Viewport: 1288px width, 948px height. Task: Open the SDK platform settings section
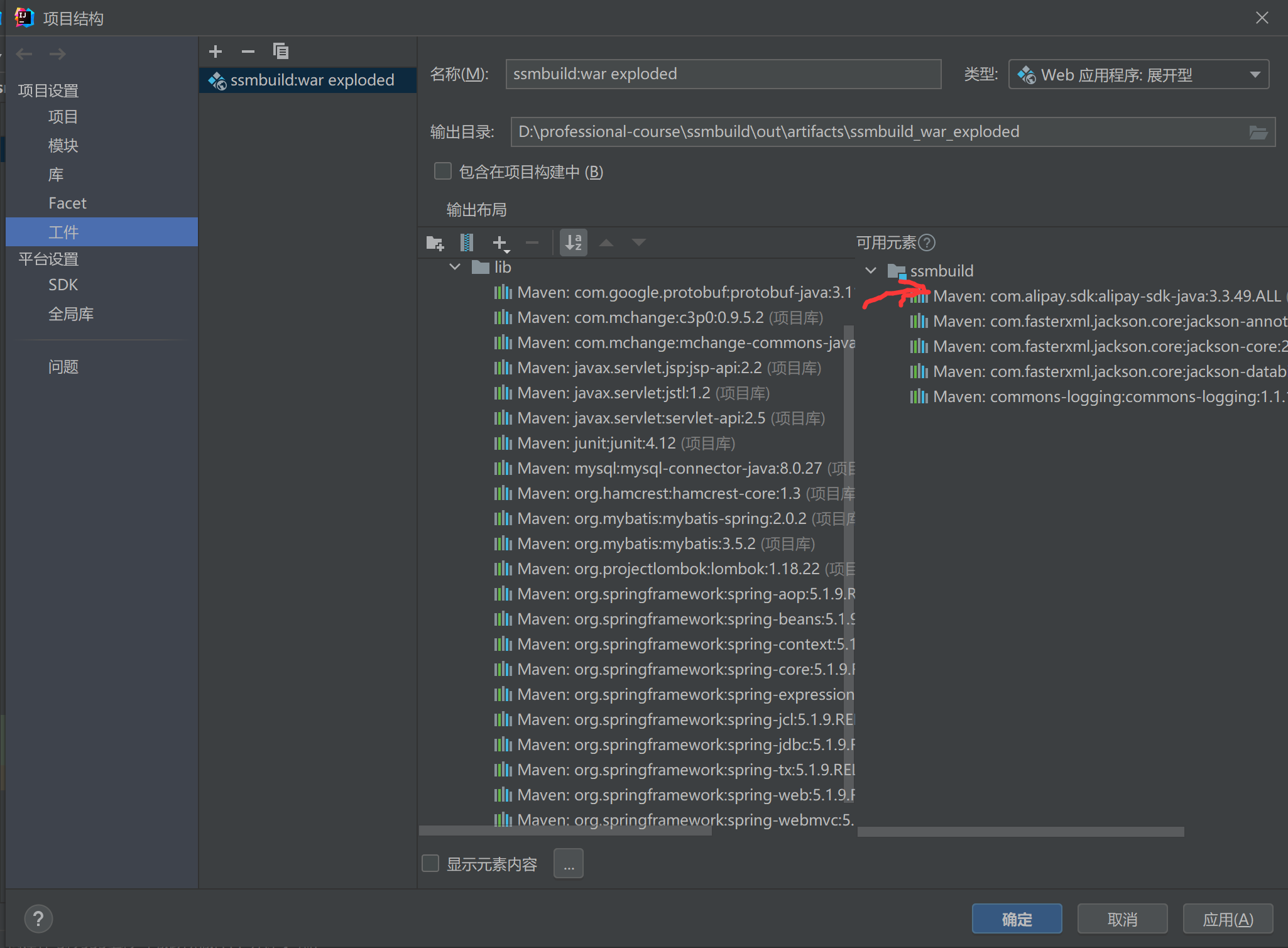point(63,285)
